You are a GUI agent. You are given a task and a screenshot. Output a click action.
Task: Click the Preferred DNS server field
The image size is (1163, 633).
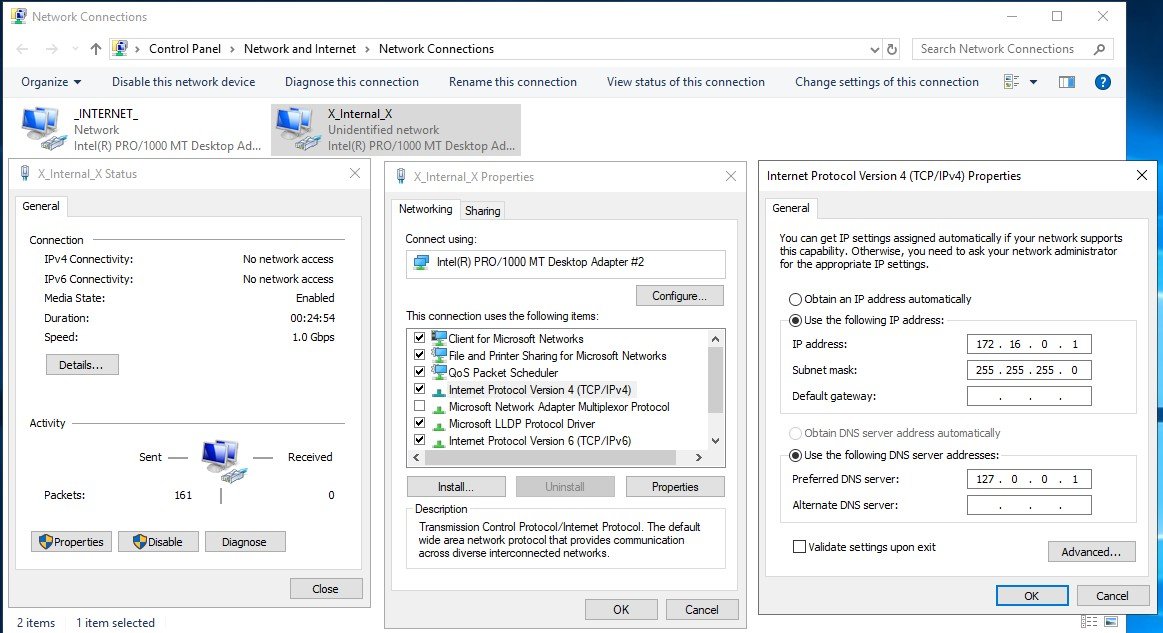coord(1029,479)
